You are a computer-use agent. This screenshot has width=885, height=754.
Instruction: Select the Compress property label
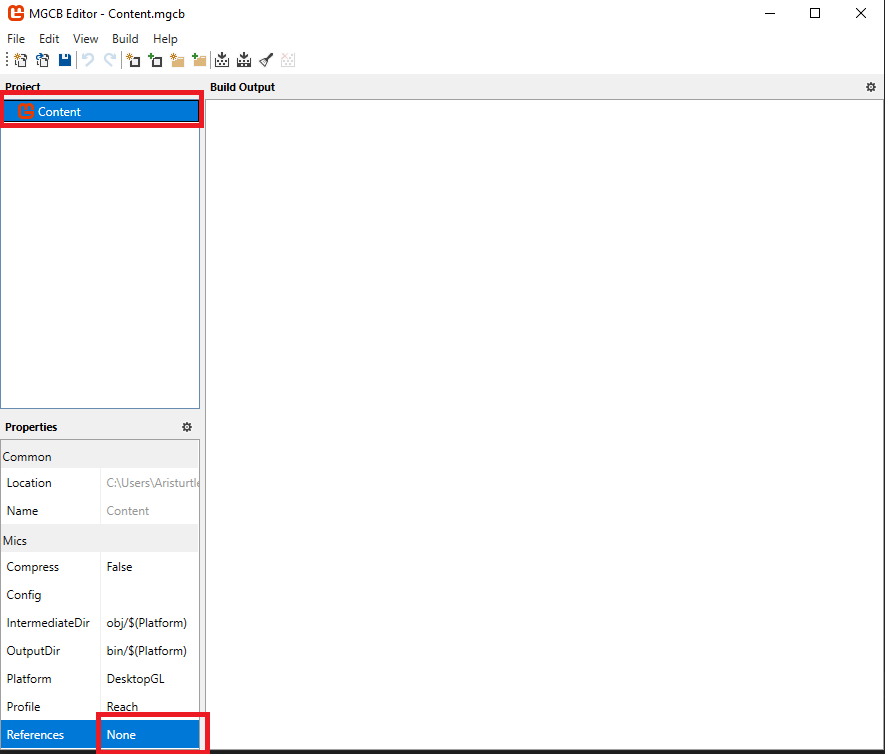[x=32, y=567]
